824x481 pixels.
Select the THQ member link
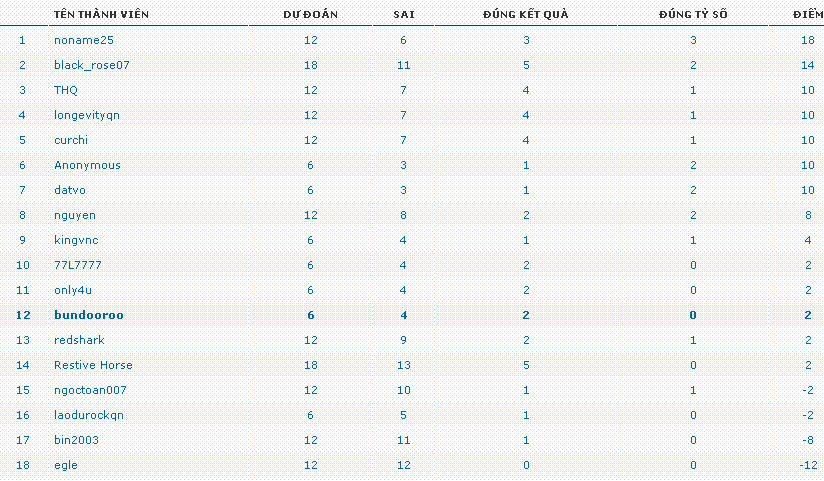[x=66, y=90]
